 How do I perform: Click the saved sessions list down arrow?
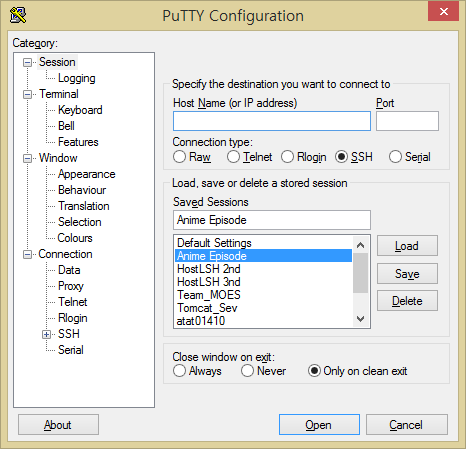pos(360,319)
